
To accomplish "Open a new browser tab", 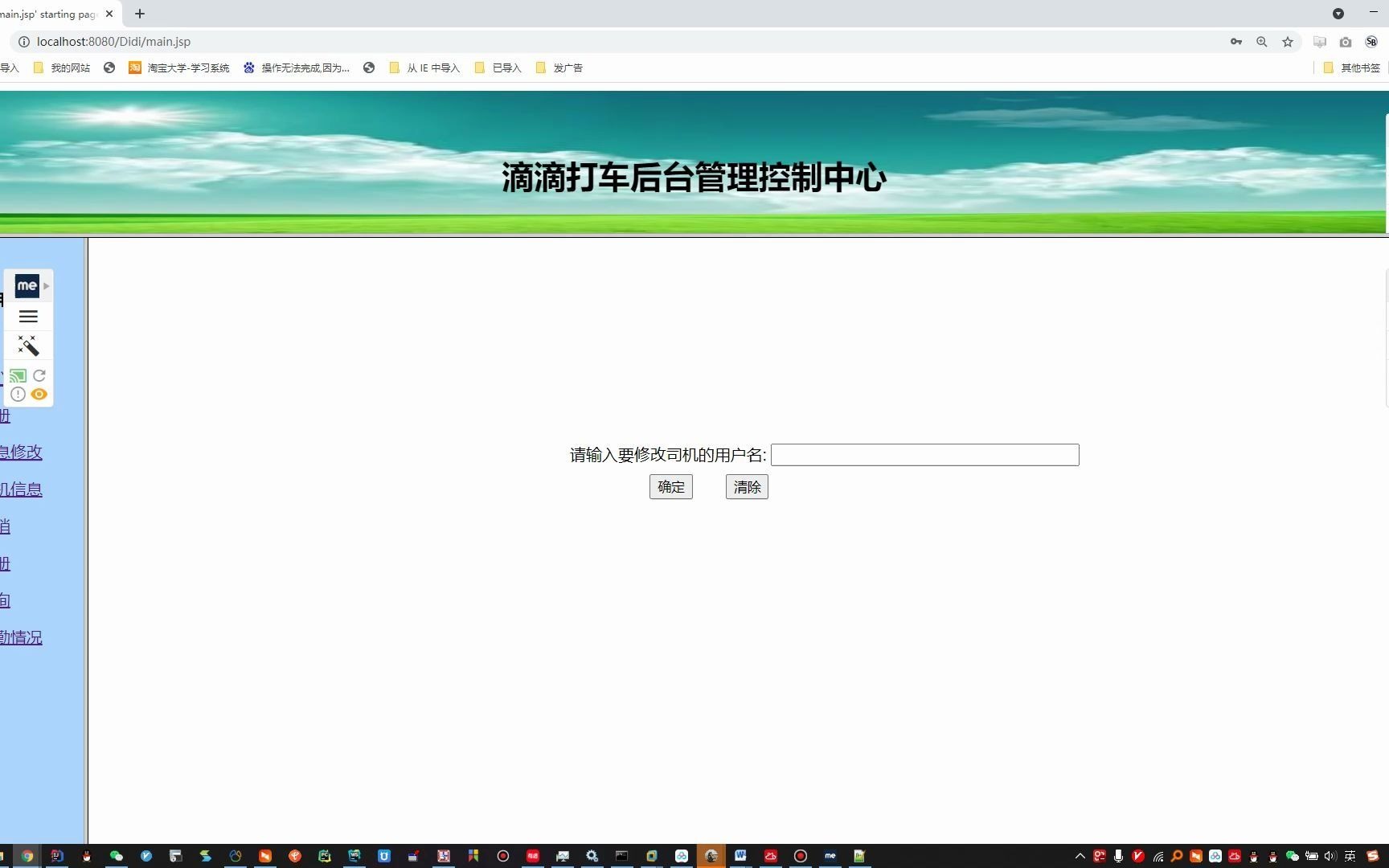I will tap(140, 14).
